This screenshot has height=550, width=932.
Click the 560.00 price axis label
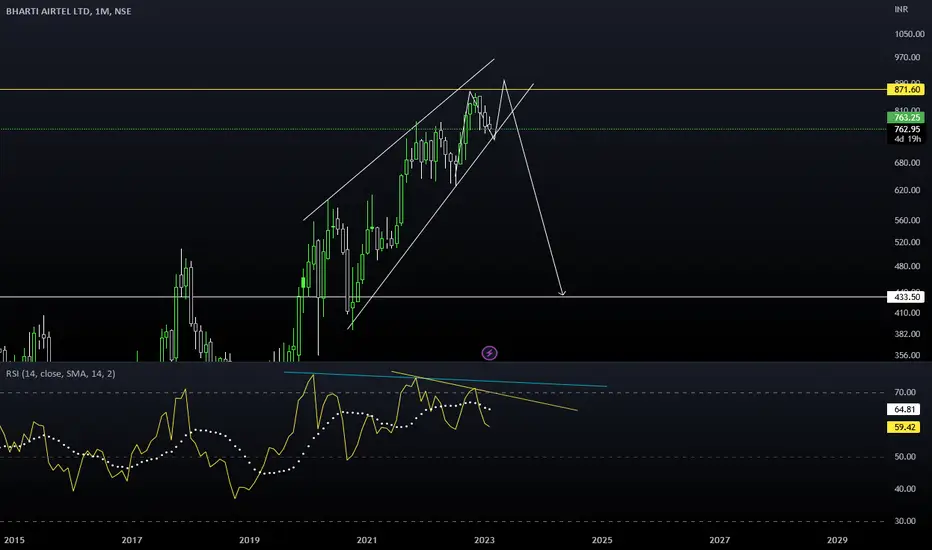coord(907,220)
